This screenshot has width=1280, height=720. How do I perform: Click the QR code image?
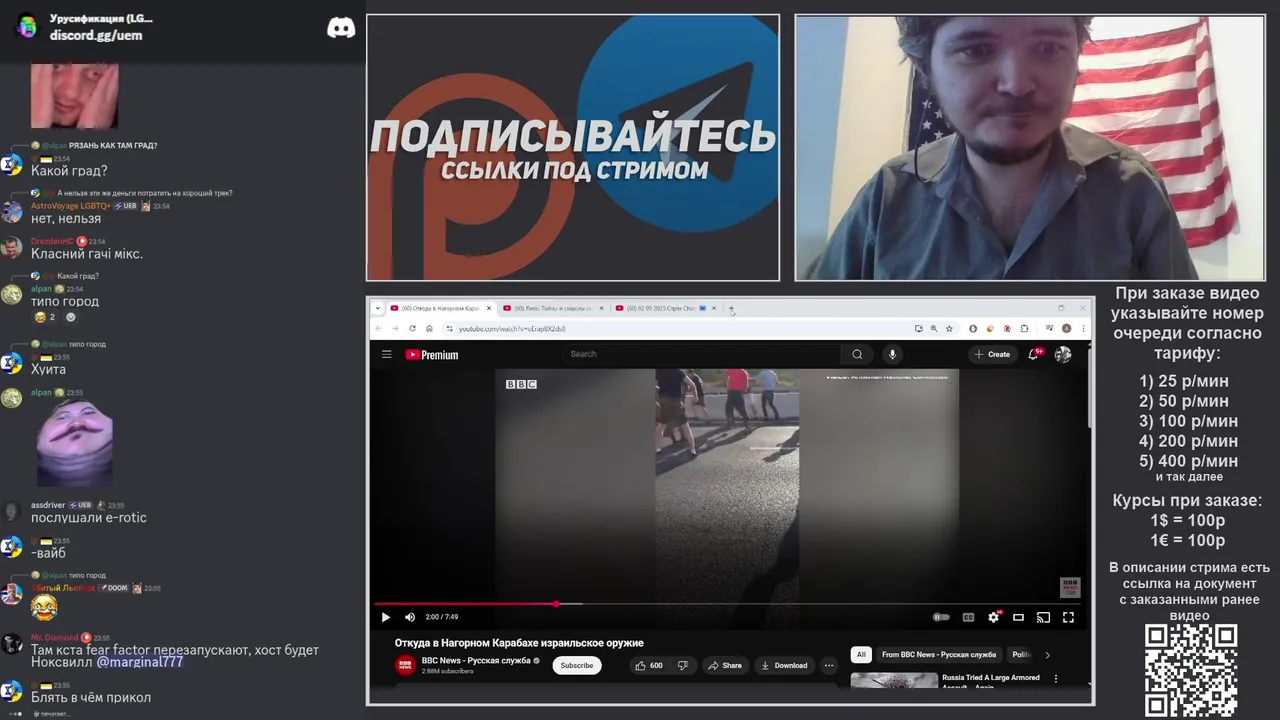coord(1191,671)
